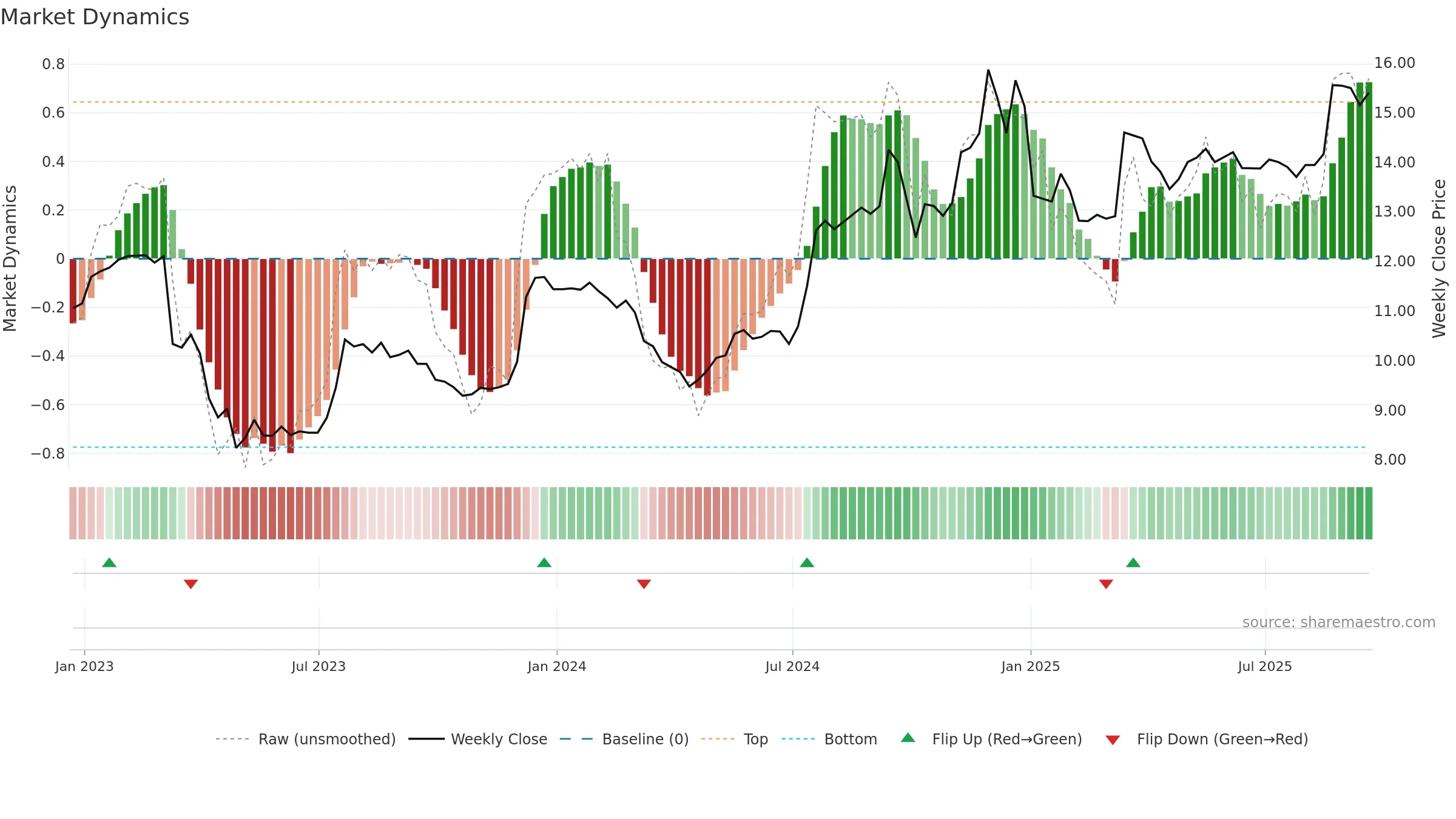The width and height of the screenshot is (1456, 819).
Task: Click the orange dashed Top threshold line
Action: [720, 102]
